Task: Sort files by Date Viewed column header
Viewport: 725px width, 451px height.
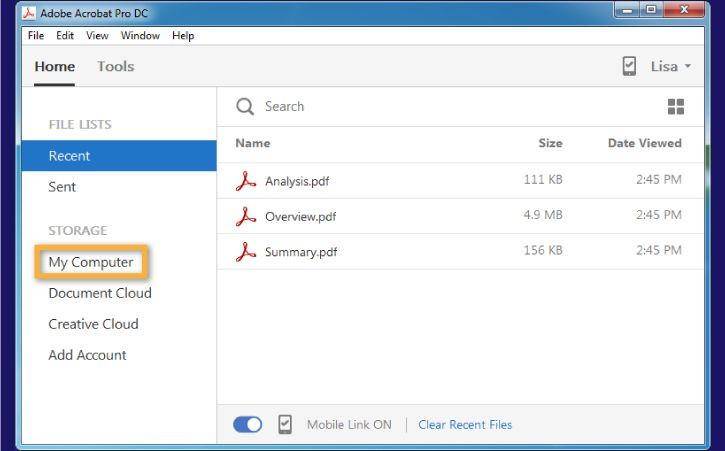Action: click(645, 143)
